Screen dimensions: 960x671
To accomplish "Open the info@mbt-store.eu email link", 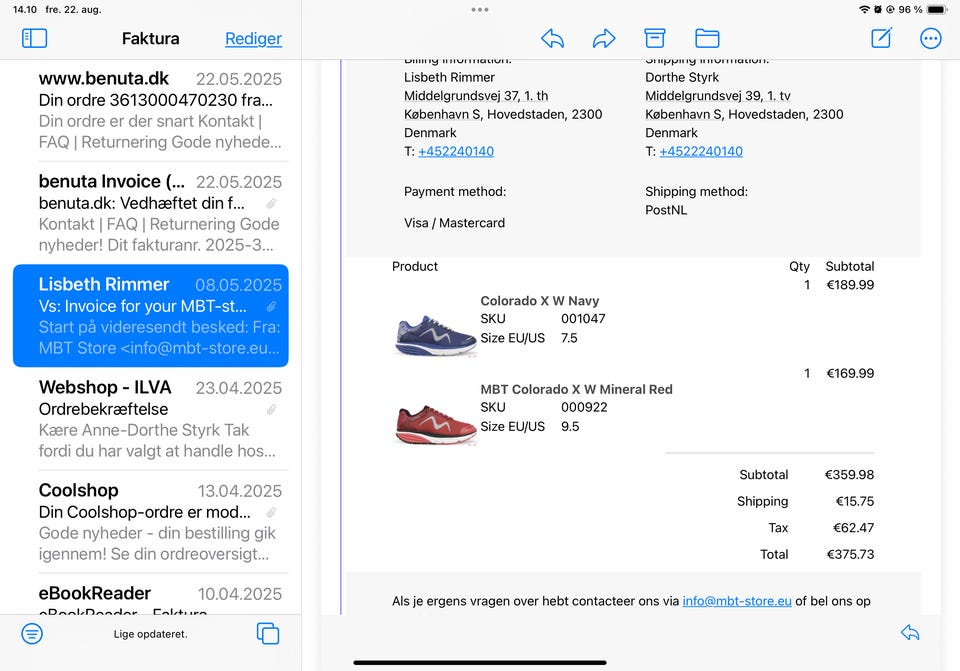I will pyautogui.click(x=737, y=601).
